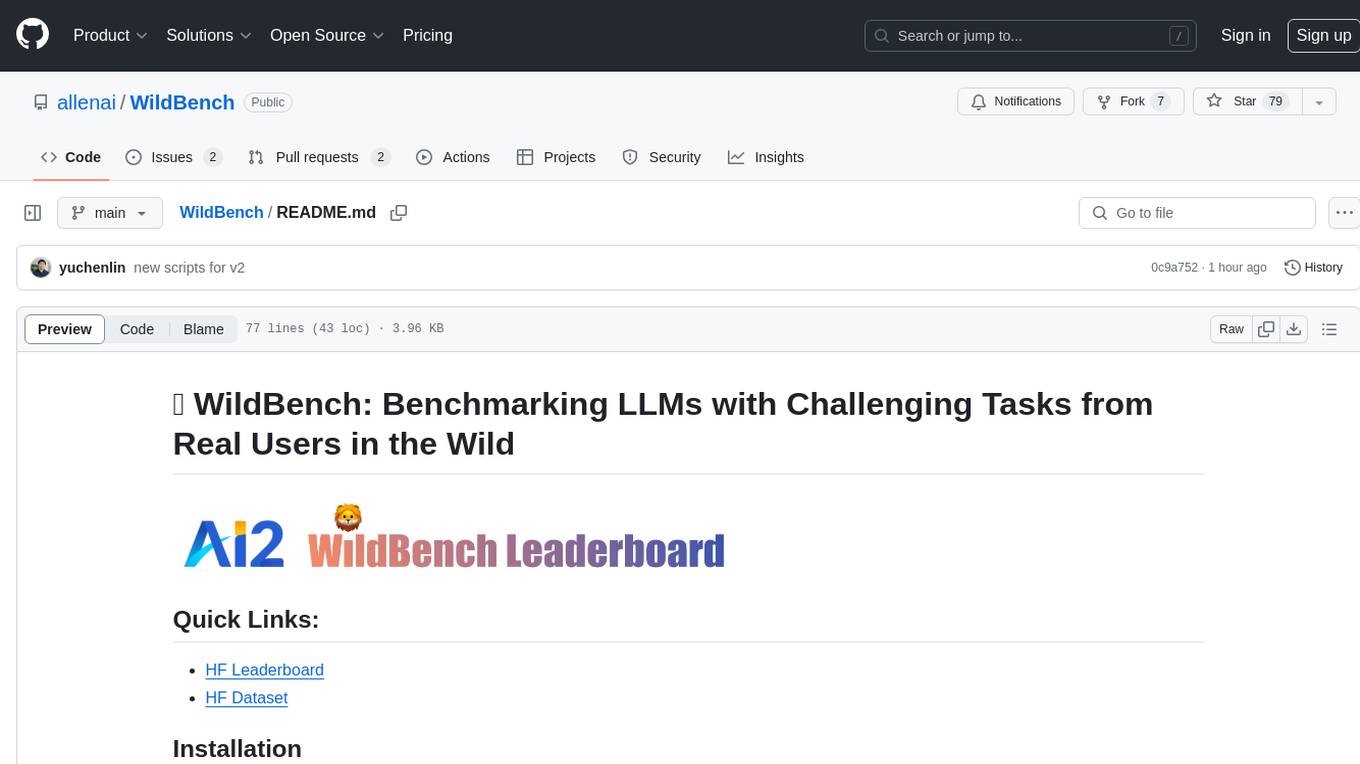Open the allenai organization link
This screenshot has height=764, width=1360.
click(x=87, y=102)
